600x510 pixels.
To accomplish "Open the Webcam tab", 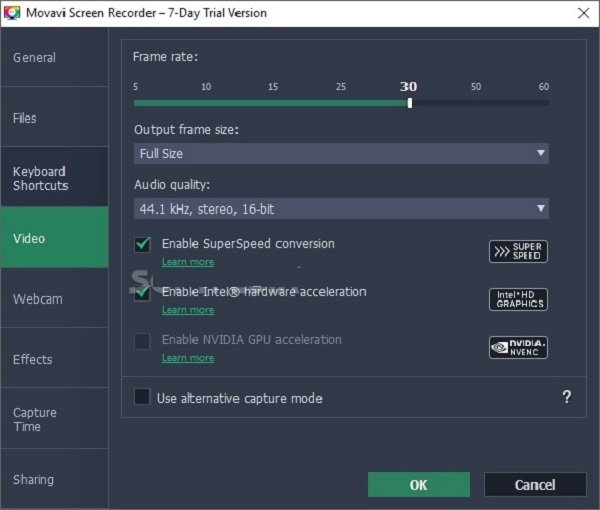I will 54,298.
